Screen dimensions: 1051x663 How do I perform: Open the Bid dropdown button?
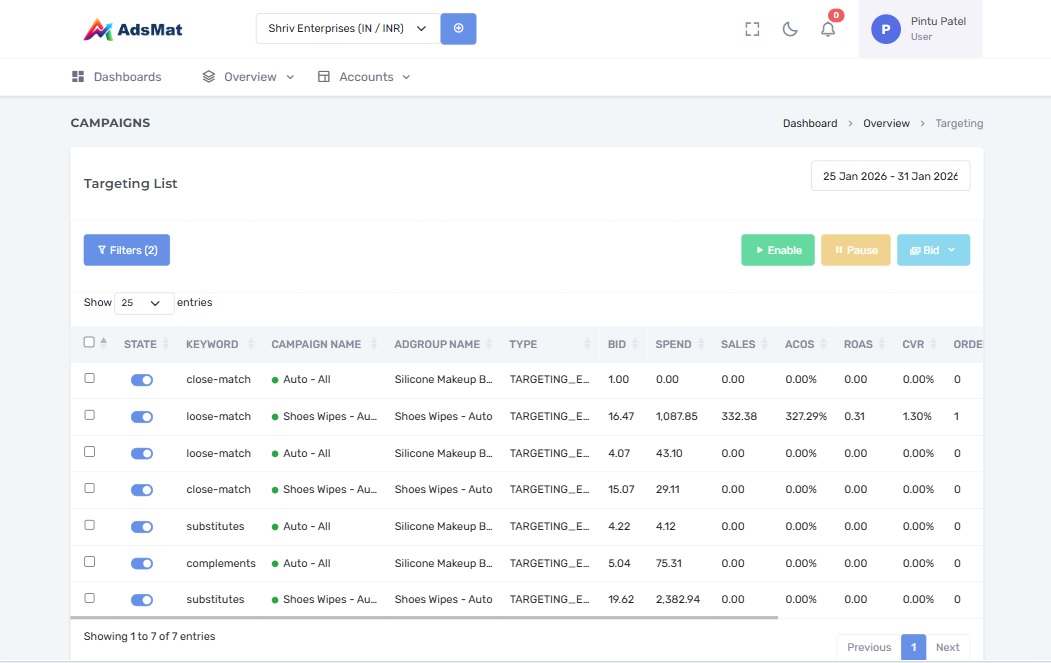(x=933, y=250)
